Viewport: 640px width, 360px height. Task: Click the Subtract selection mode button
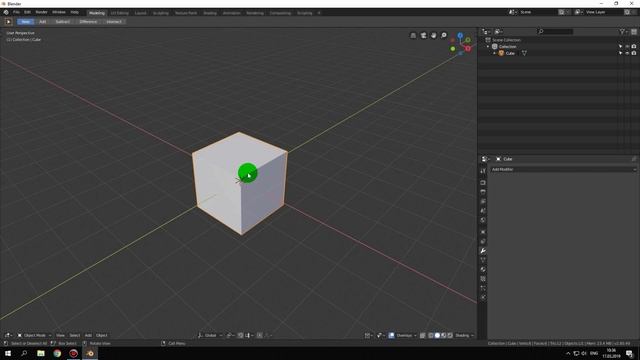tap(62, 22)
